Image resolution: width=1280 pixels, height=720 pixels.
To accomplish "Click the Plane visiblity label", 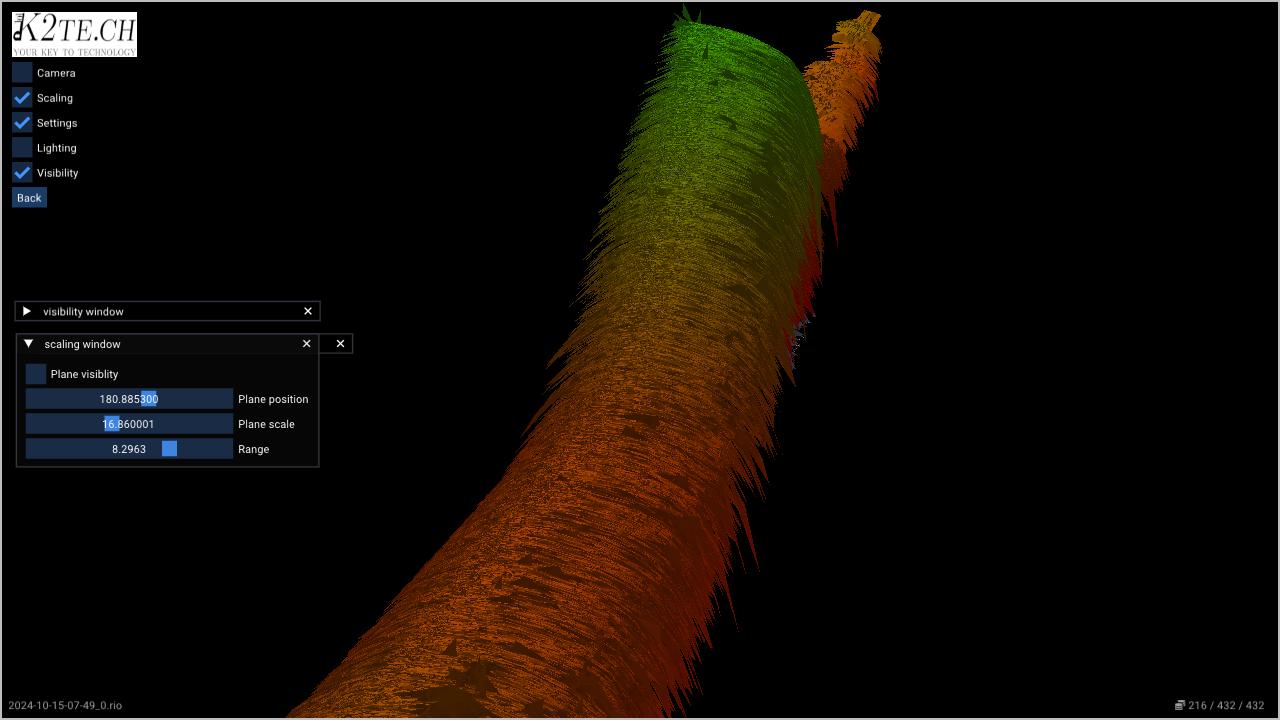I will (x=84, y=374).
